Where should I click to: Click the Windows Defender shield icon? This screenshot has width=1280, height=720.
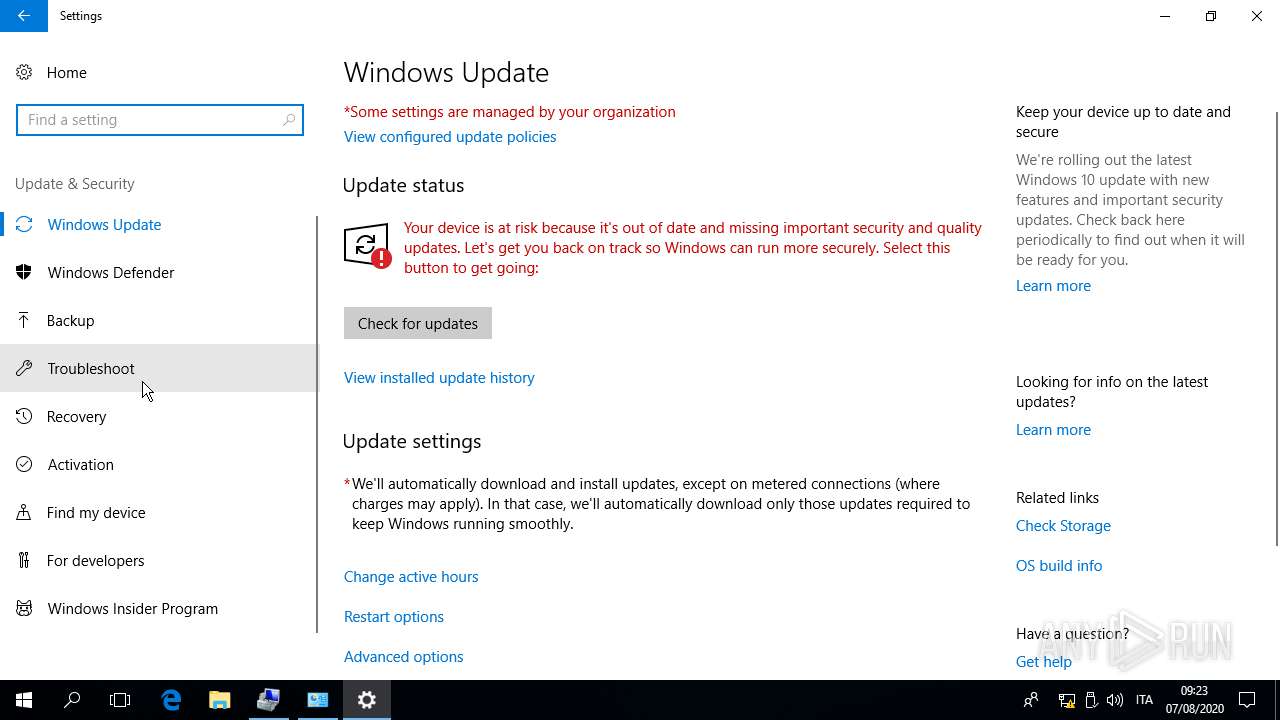[x=24, y=272]
